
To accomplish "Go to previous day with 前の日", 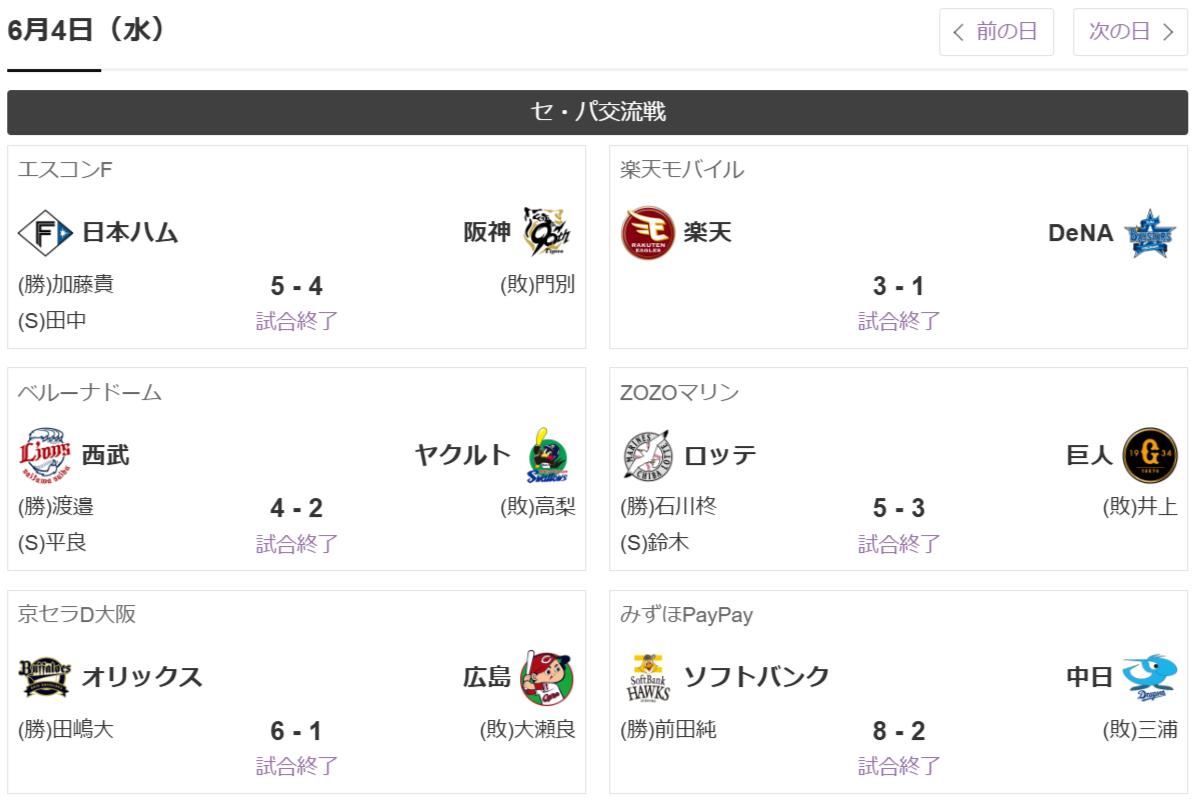I will tap(996, 32).
